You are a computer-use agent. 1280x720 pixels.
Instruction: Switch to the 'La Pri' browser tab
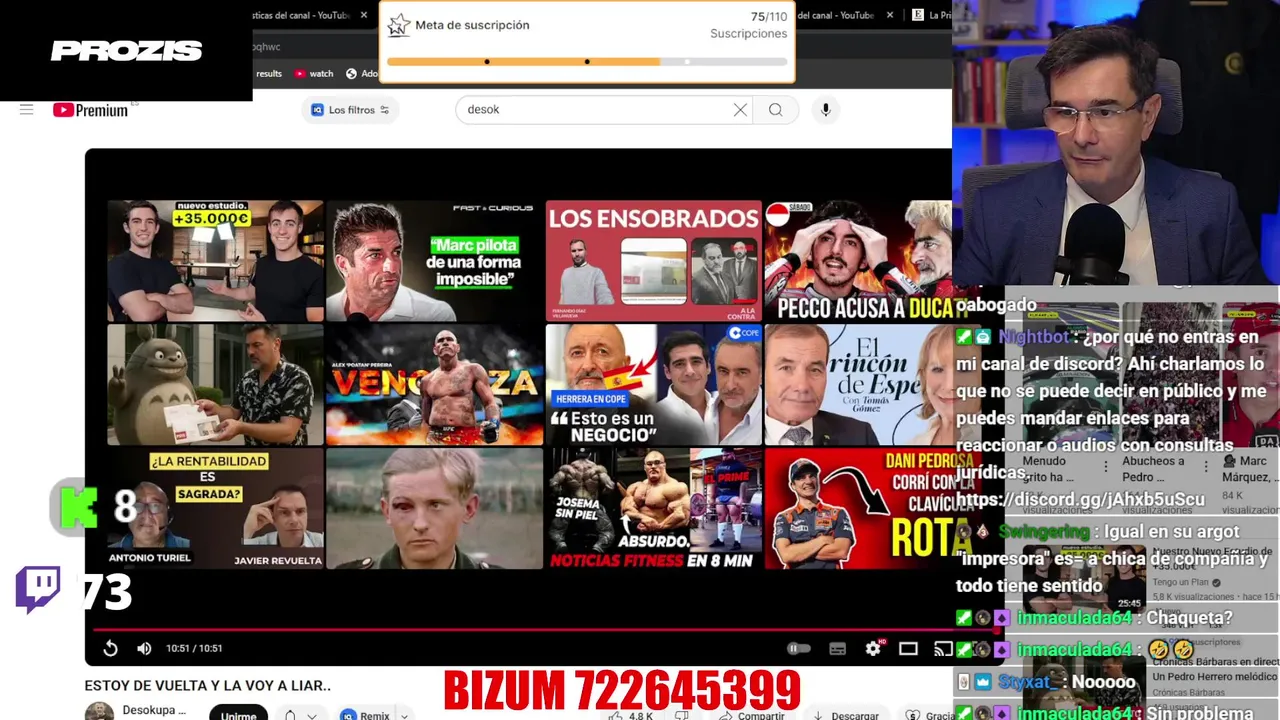pos(930,15)
